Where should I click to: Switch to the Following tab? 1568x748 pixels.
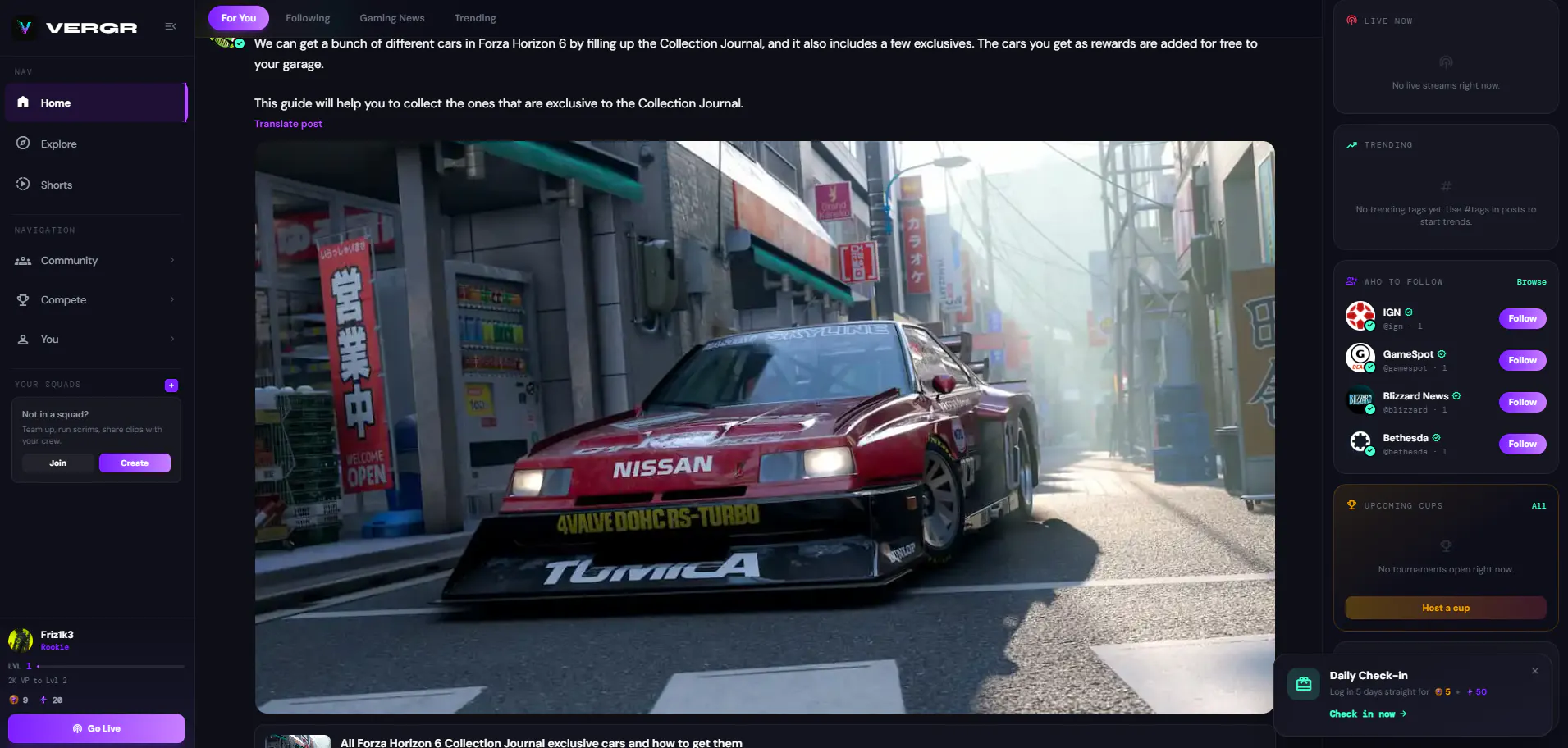coord(308,18)
